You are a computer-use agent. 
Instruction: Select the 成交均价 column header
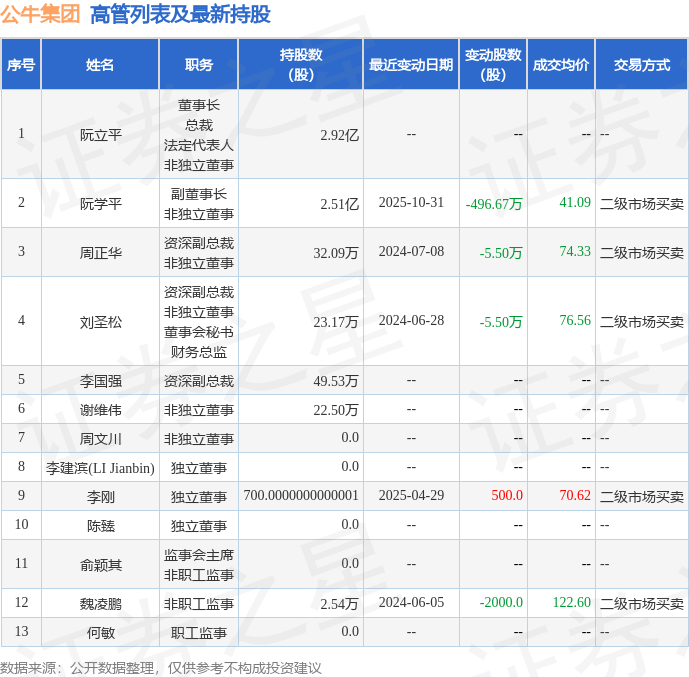561,65
